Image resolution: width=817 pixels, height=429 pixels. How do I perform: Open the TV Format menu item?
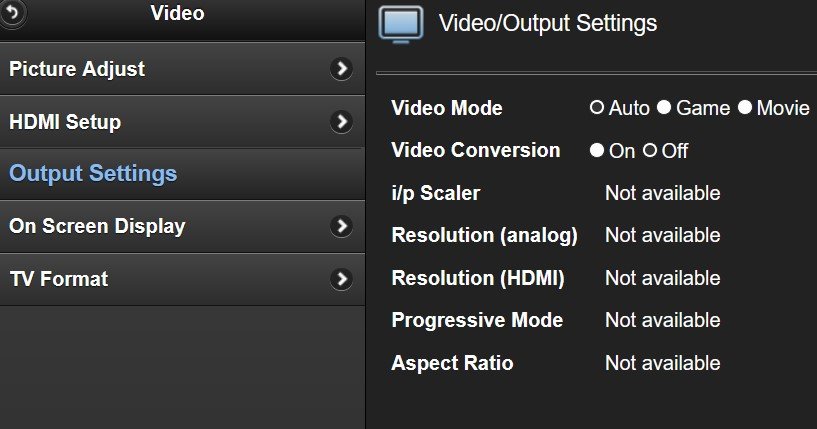[58, 279]
